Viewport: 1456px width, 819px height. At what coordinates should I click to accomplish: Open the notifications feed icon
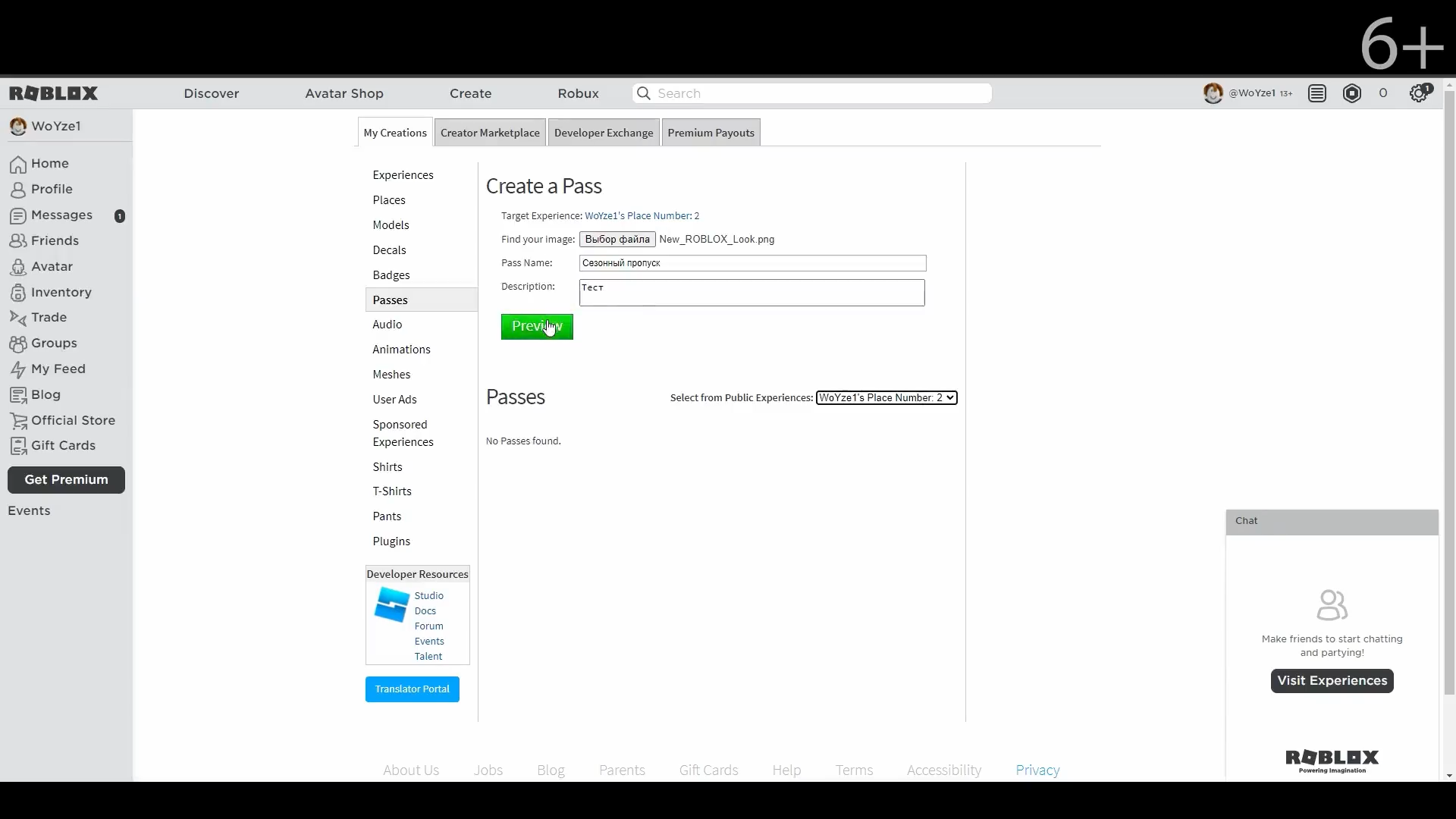click(x=1317, y=93)
